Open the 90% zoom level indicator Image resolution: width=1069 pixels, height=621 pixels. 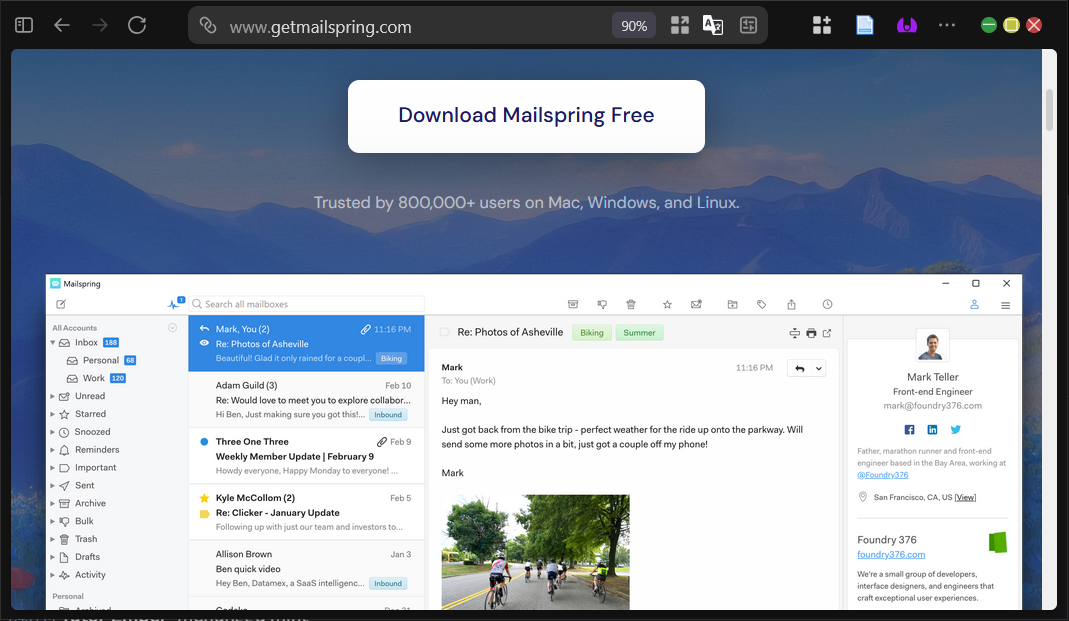pyautogui.click(x=634, y=26)
